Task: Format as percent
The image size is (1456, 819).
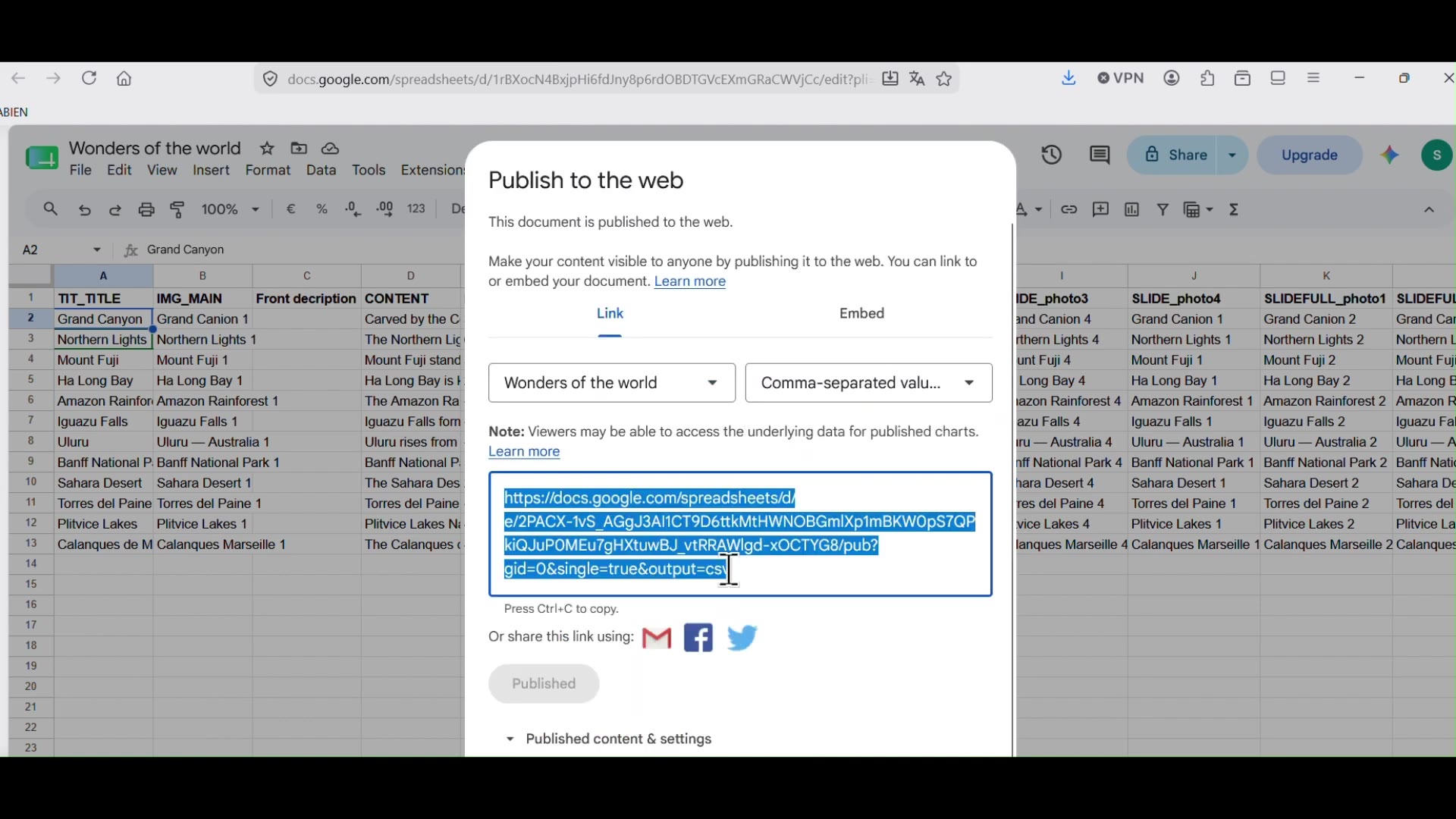Action: pyautogui.click(x=322, y=209)
